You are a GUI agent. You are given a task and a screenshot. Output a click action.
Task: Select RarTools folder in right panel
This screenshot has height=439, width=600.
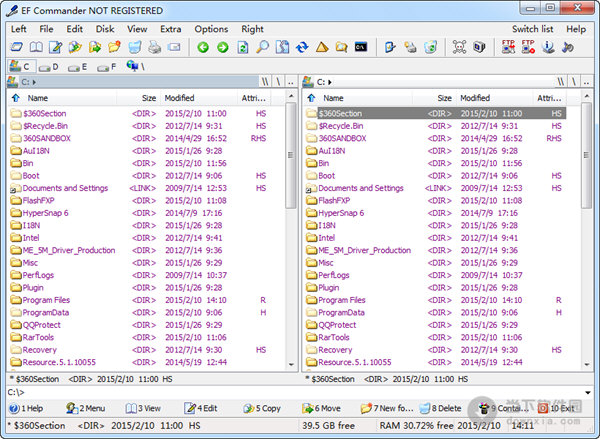click(334, 338)
